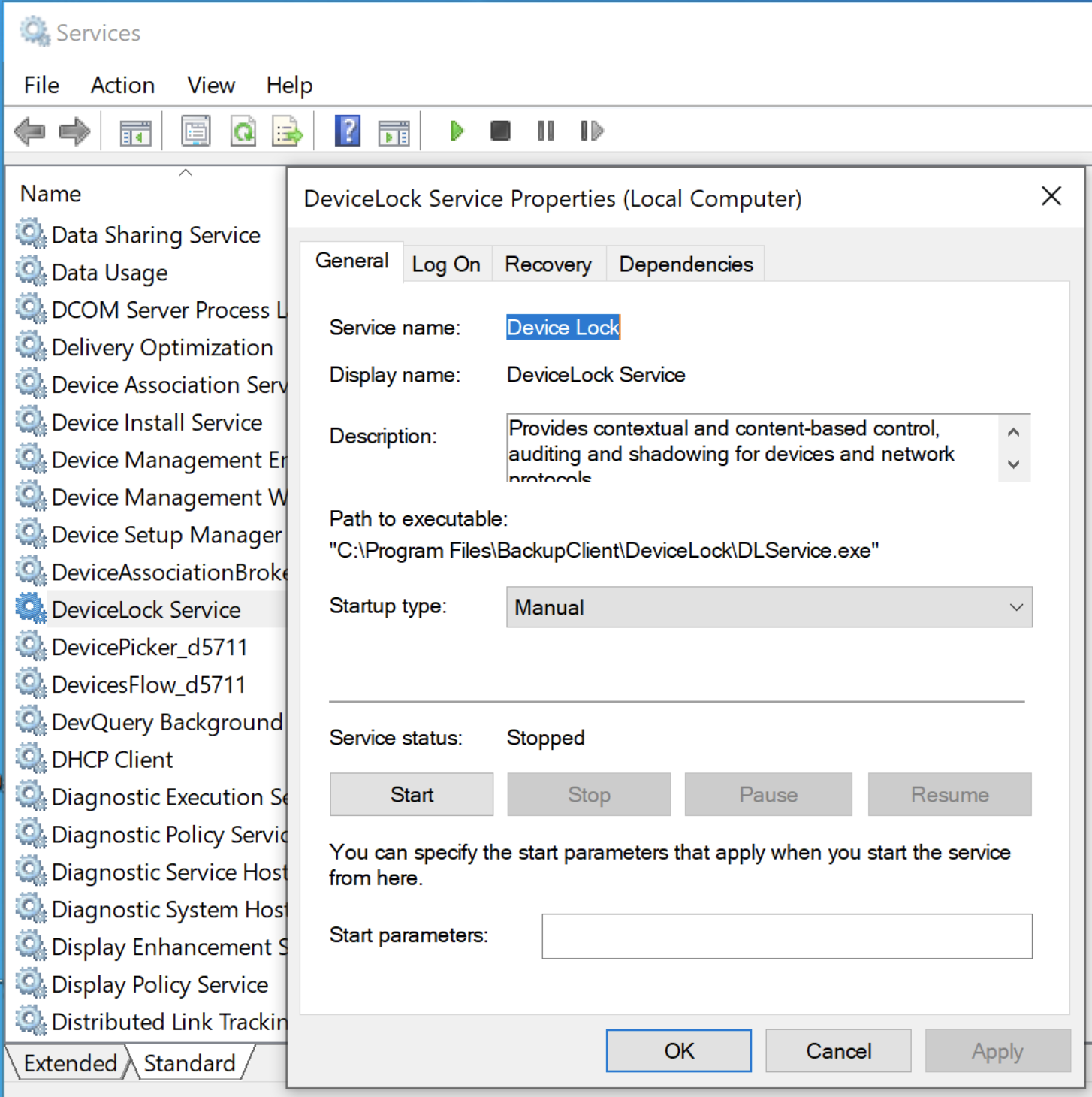1092x1097 pixels.
Task: Click gear icon beside Delivery Optimization
Action: tap(31, 346)
